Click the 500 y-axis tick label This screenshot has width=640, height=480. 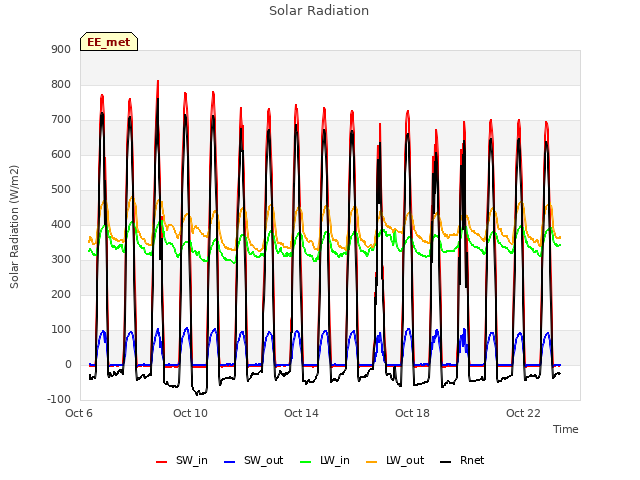(x=61, y=190)
